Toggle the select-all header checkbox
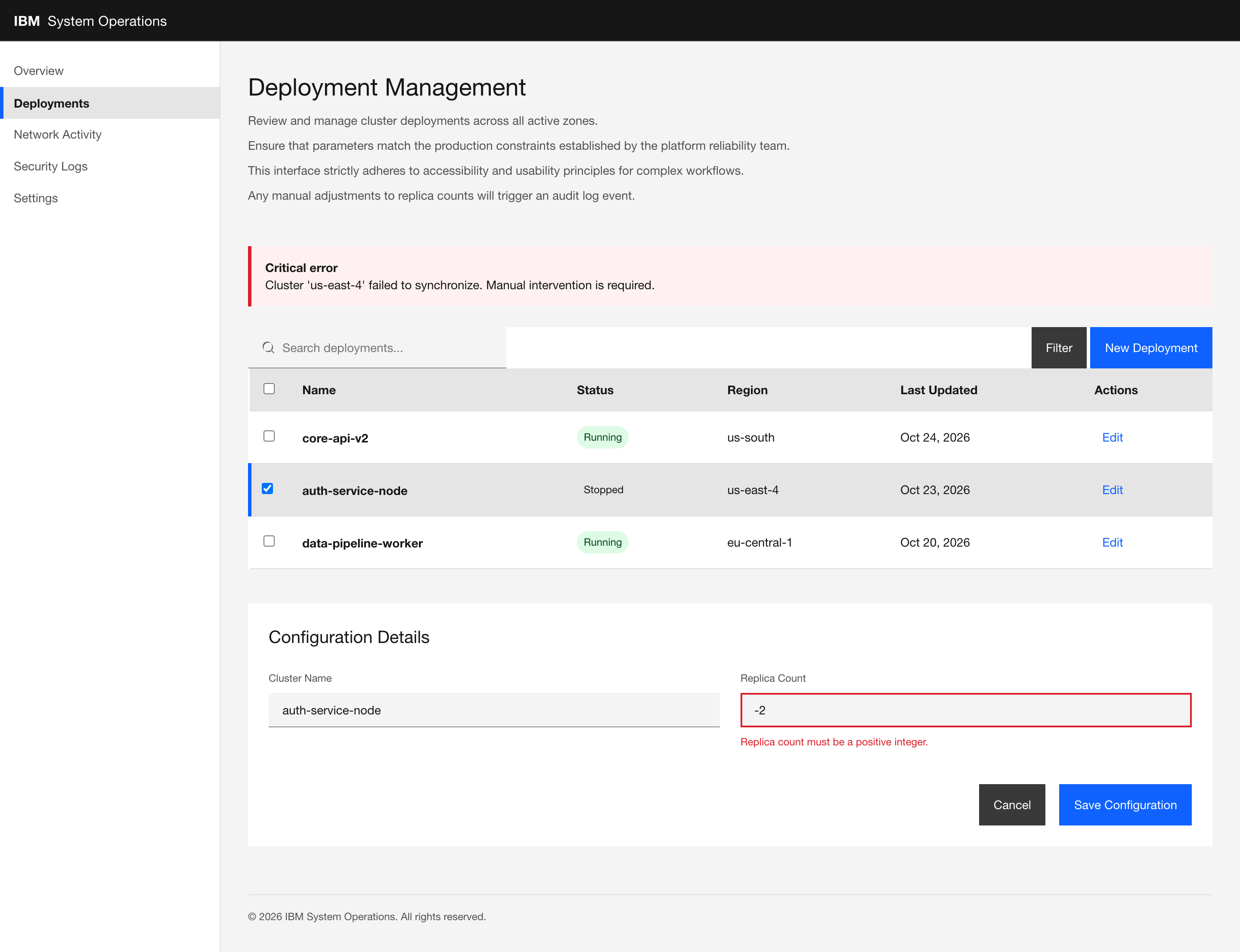1240x952 pixels. (270, 389)
